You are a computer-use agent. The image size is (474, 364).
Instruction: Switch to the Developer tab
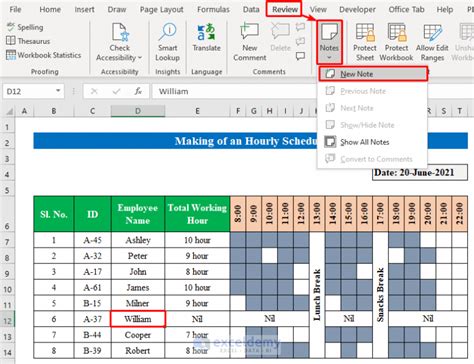click(357, 9)
